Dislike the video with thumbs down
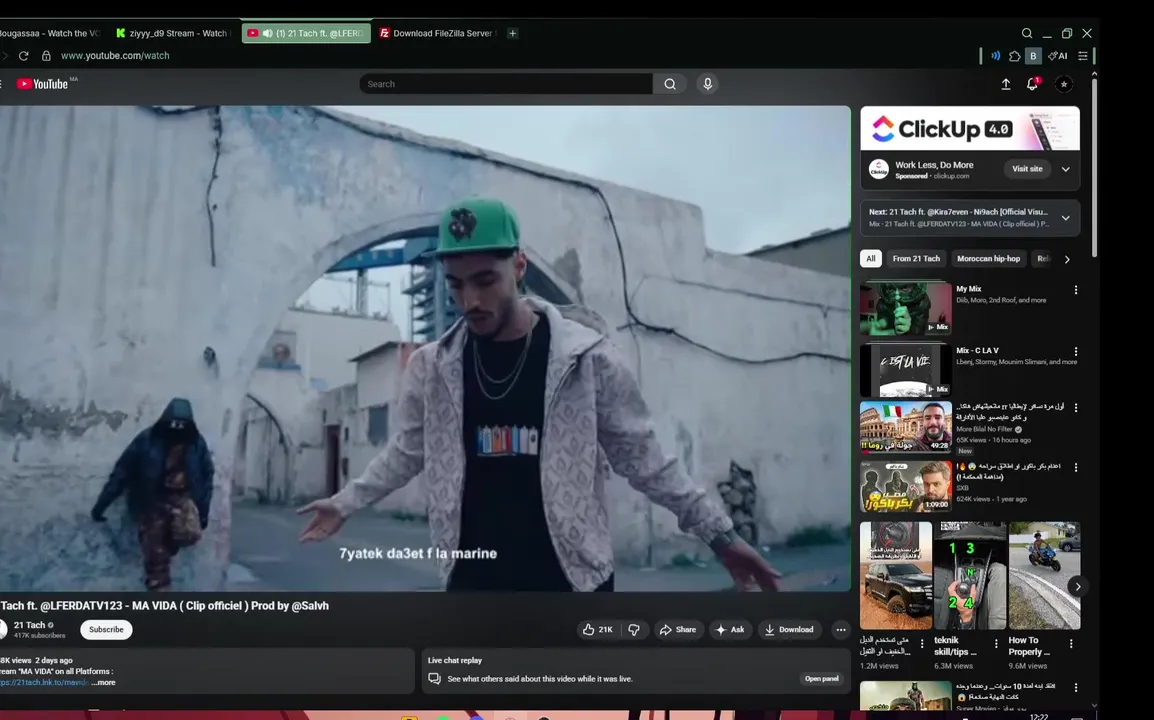This screenshot has height=720, width=1154. coord(634,629)
